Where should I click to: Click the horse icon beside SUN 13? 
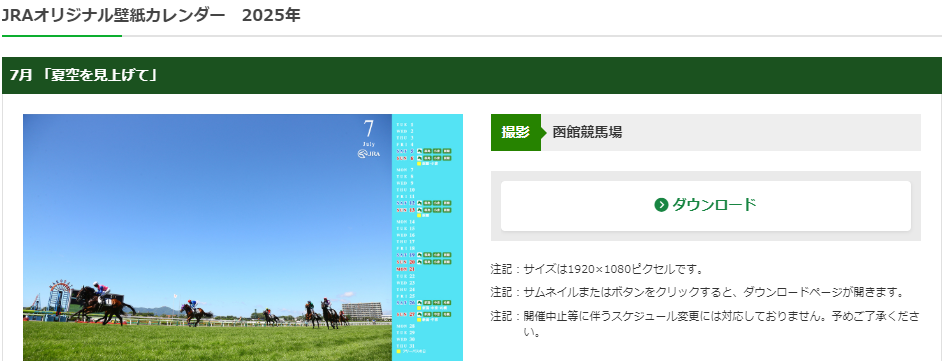(419, 210)
